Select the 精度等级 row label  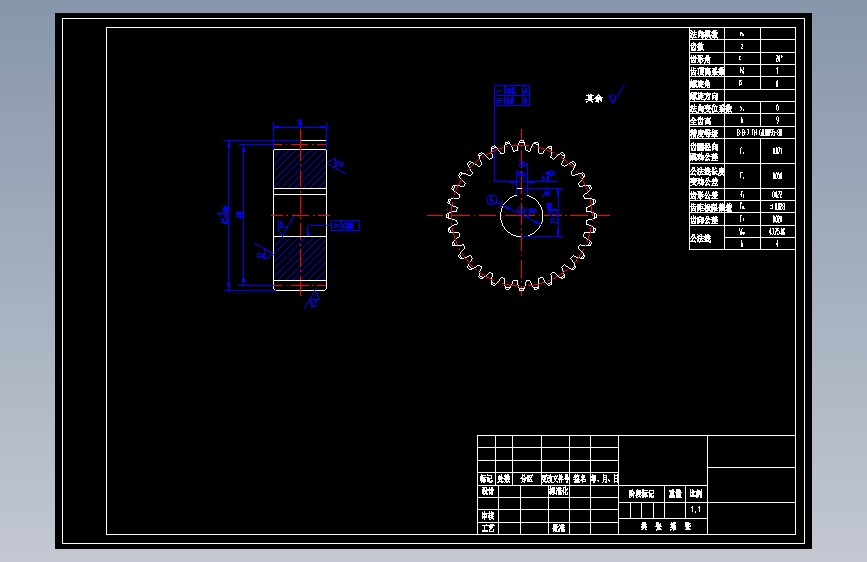pyautogui.click(x=704, y=133)
